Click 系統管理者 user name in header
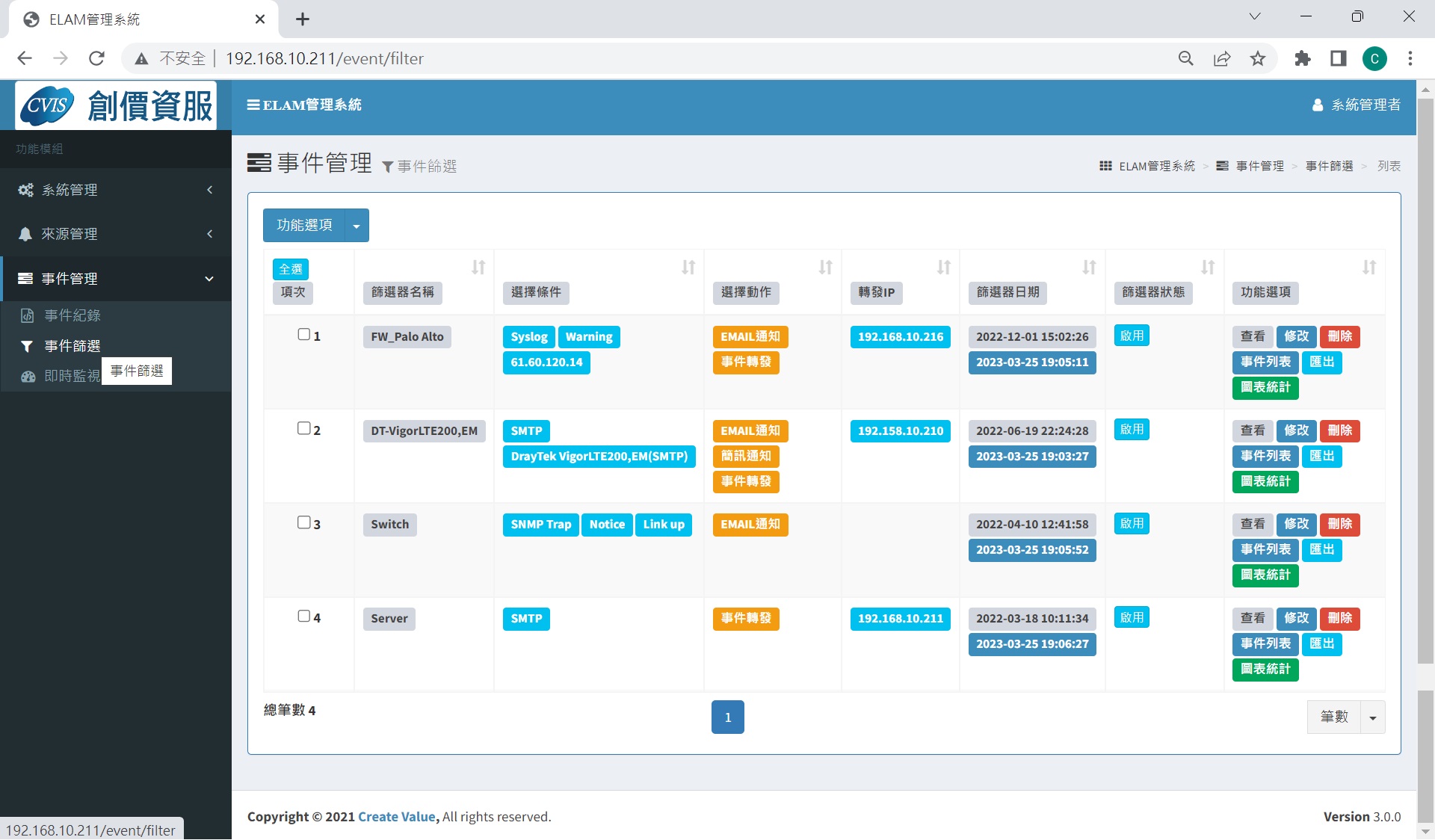This screenshot has height=840, width=1435. [x=1365, y=105]
